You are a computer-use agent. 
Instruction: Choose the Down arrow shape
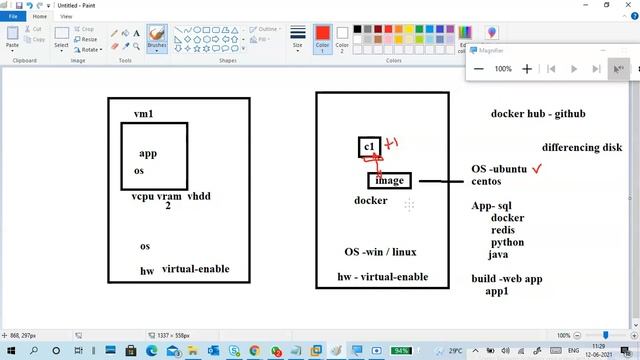pyautogui.click(x=178, y=49)
